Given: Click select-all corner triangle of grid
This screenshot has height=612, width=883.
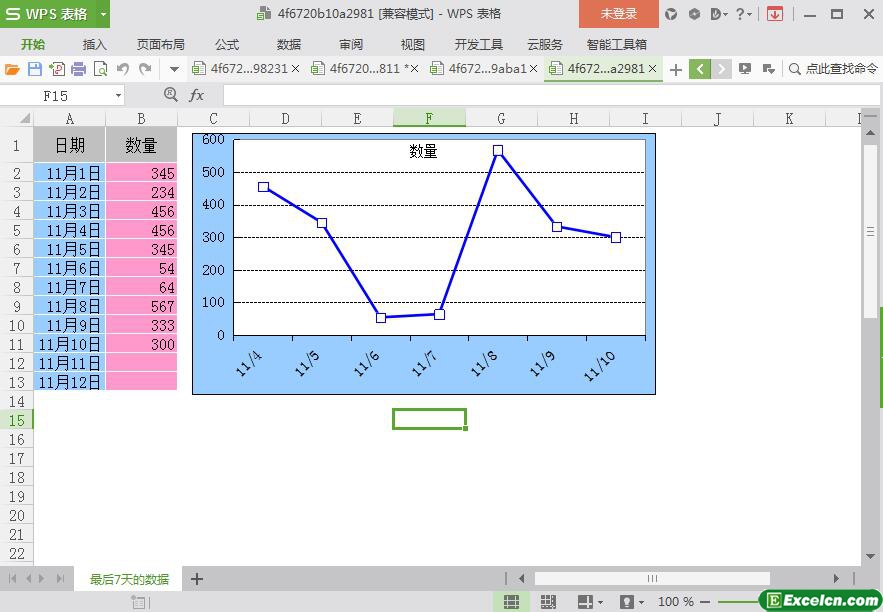Looking at the screenshot, I should [24, 118].
